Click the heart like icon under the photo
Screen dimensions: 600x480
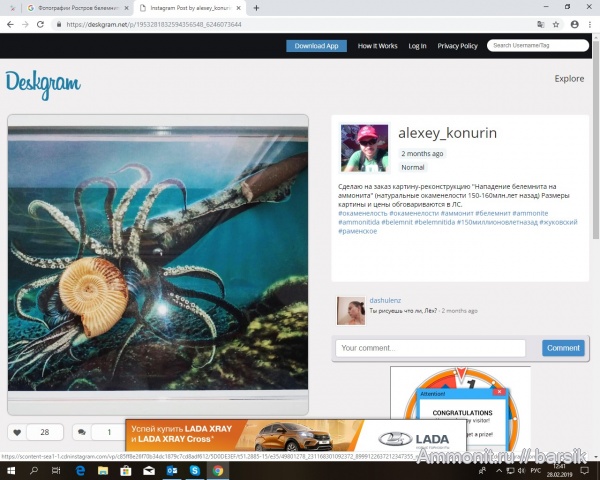coord(18,432)
